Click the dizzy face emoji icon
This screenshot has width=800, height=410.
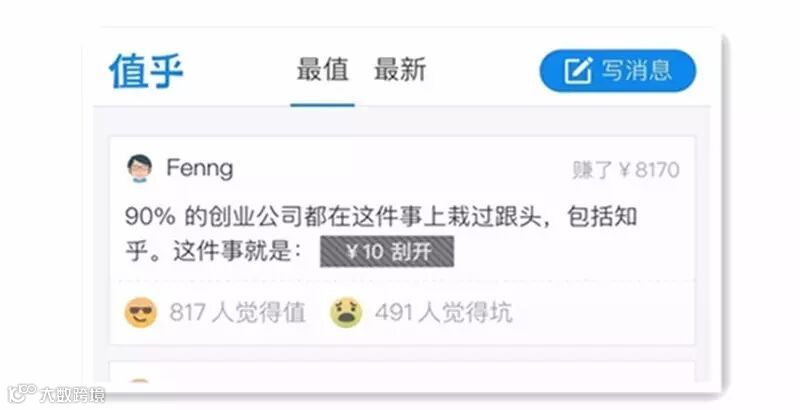point(346,312)
